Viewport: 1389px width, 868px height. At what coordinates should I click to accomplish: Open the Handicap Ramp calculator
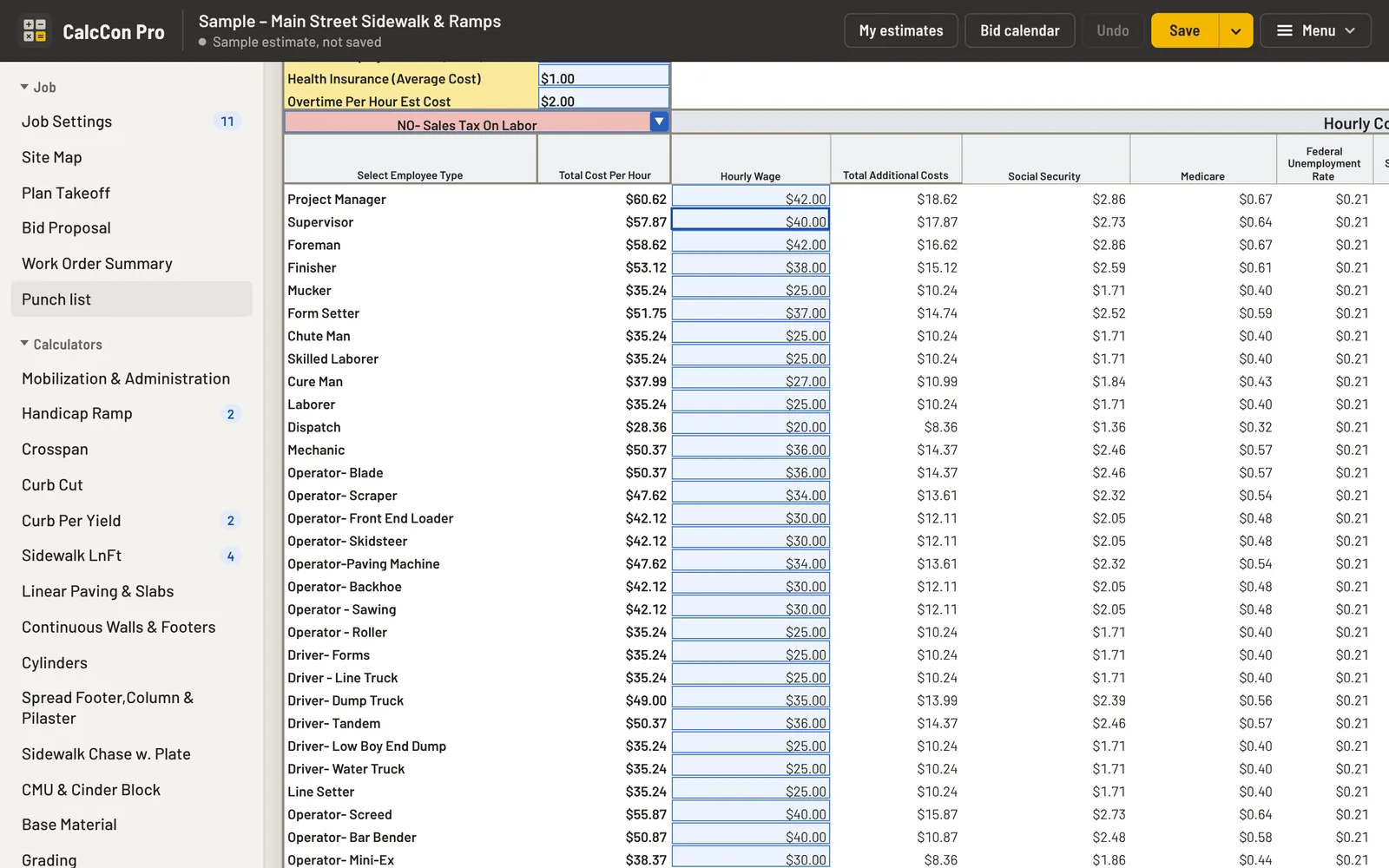pos(132,413)
